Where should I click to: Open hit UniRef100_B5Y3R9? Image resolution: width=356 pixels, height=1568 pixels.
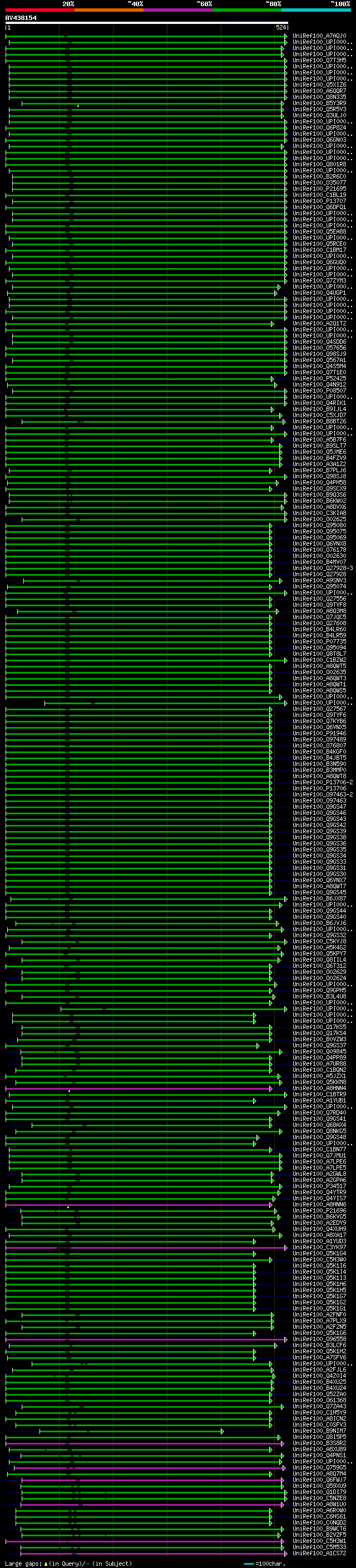tap(319, 103)
